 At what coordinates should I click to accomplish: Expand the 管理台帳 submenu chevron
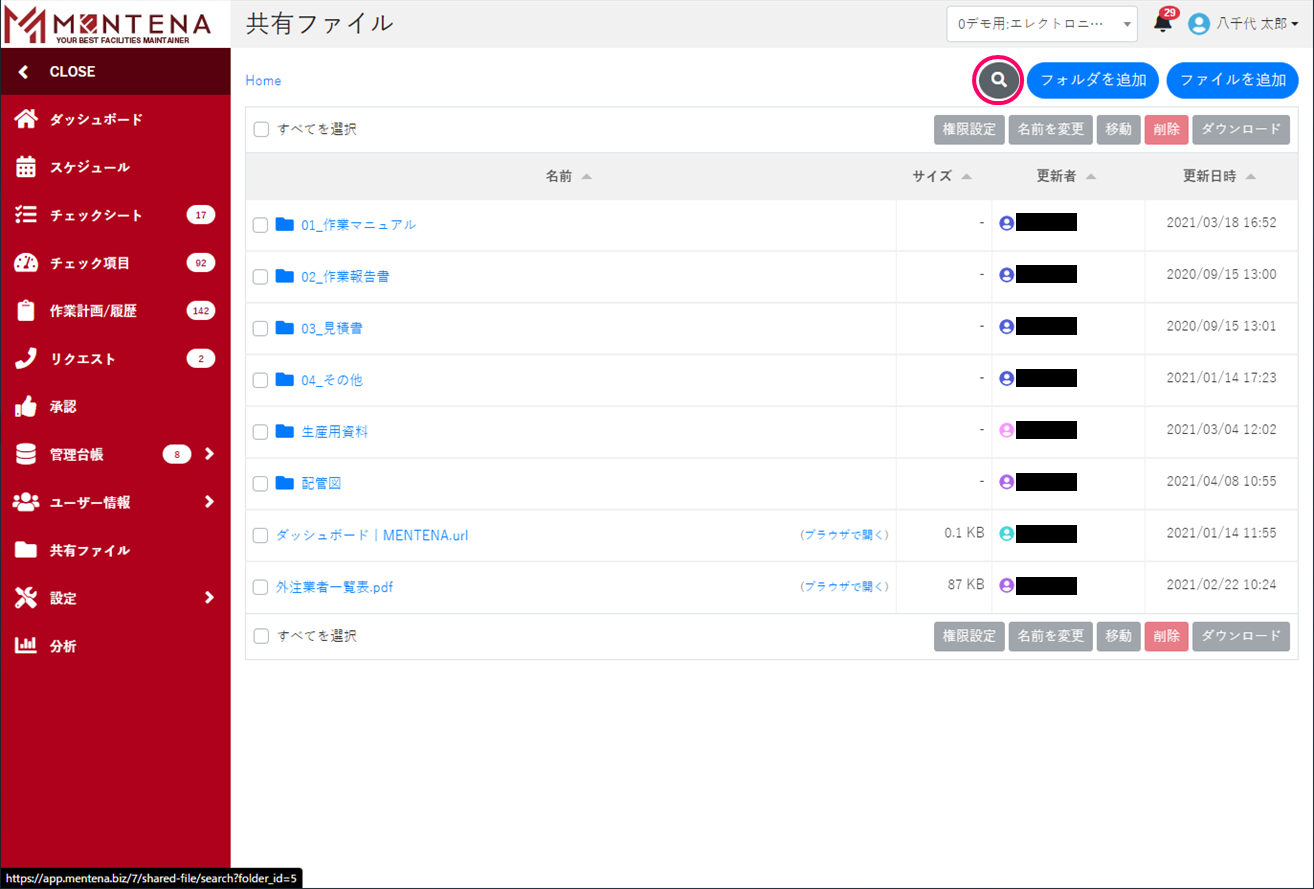point(209,454)
